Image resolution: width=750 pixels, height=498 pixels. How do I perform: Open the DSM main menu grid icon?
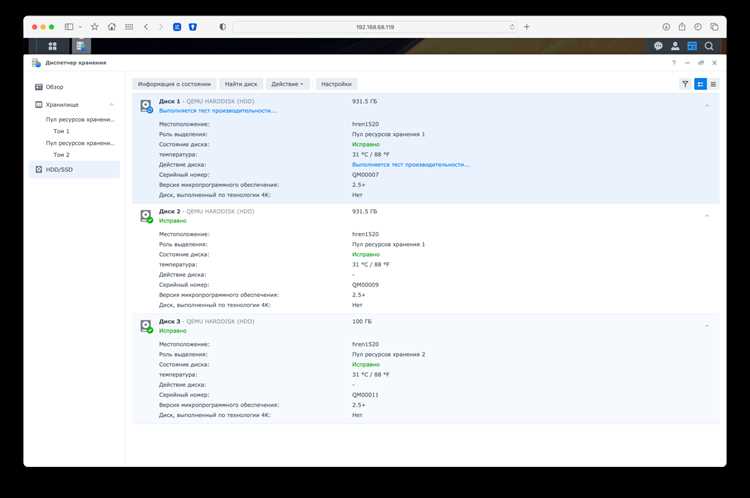[x=53, y=46]
